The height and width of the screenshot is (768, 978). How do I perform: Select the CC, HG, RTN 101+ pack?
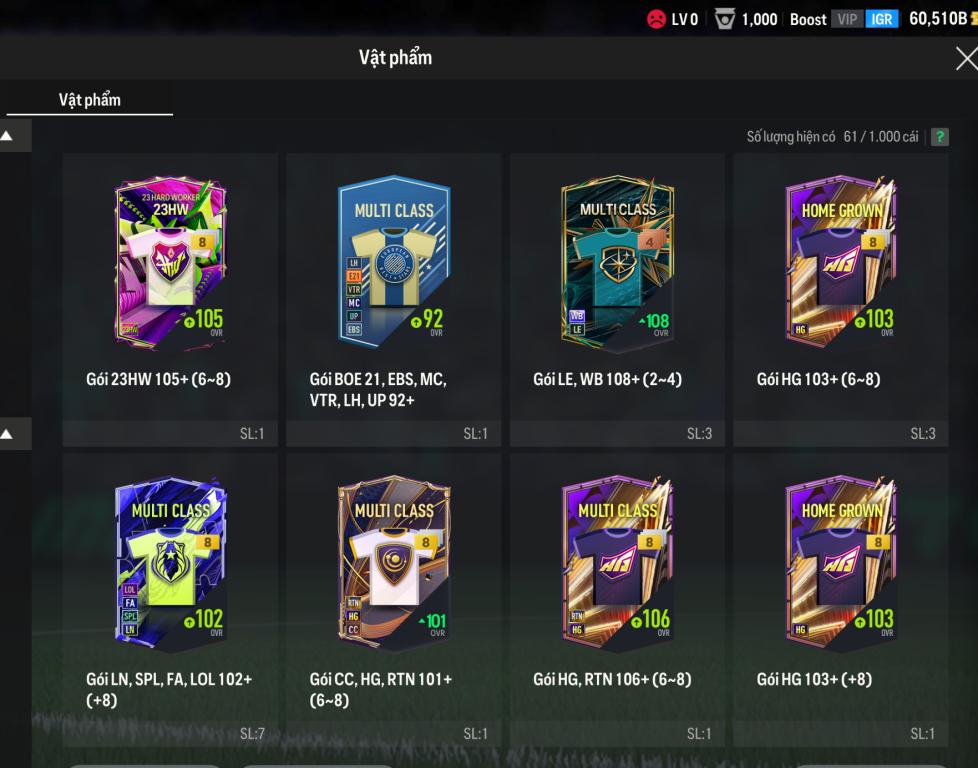(x=394, y=600)
